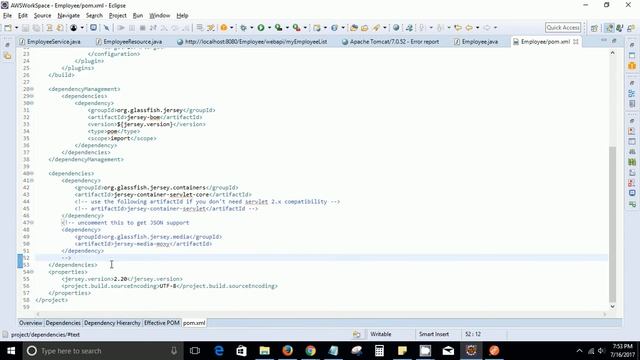This screenshot has height=360, width=640.
Task: Click the Open Task folder icon
Action: 364,28
